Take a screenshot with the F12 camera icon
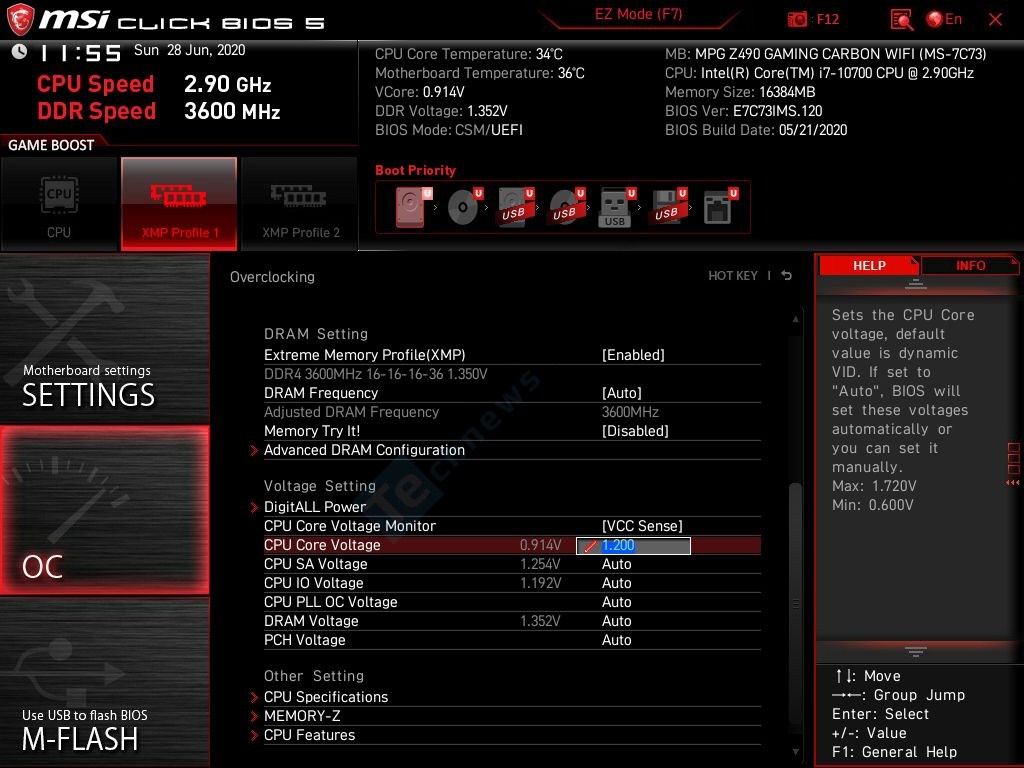 coord(797,20)
